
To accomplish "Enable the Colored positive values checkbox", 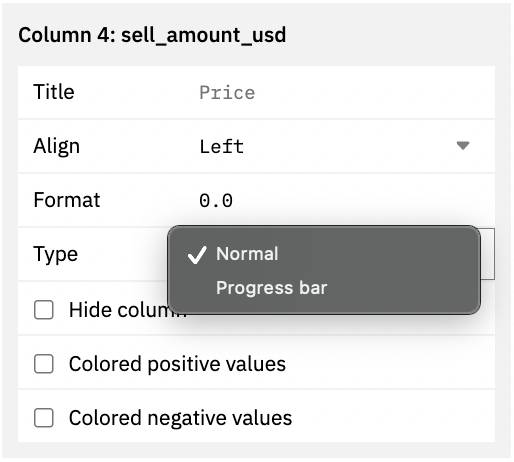I will 44,364.
